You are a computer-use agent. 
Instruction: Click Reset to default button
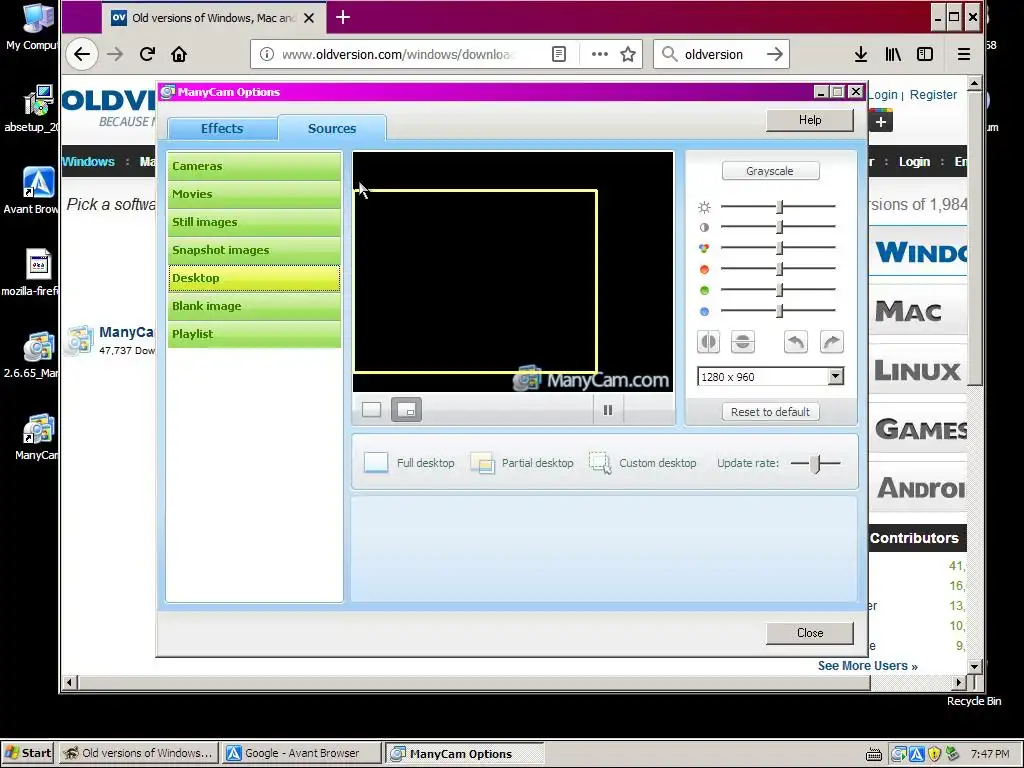770,412
